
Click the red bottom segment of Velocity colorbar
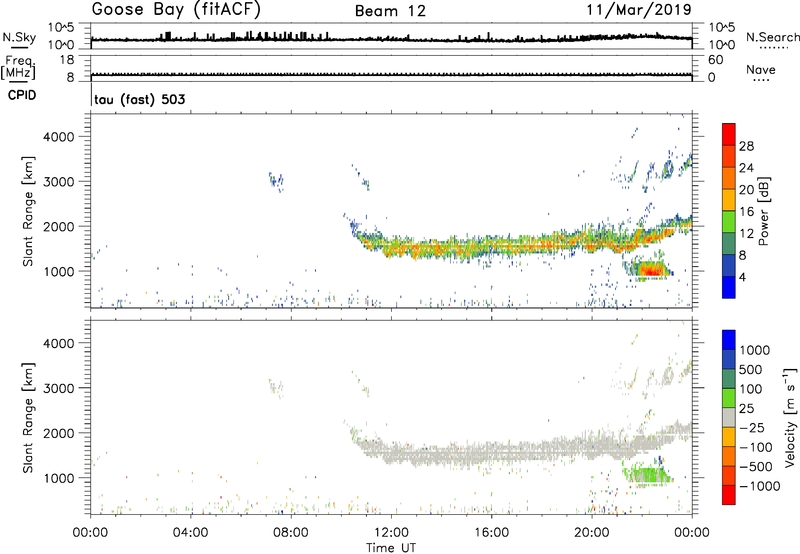point(729,495)
